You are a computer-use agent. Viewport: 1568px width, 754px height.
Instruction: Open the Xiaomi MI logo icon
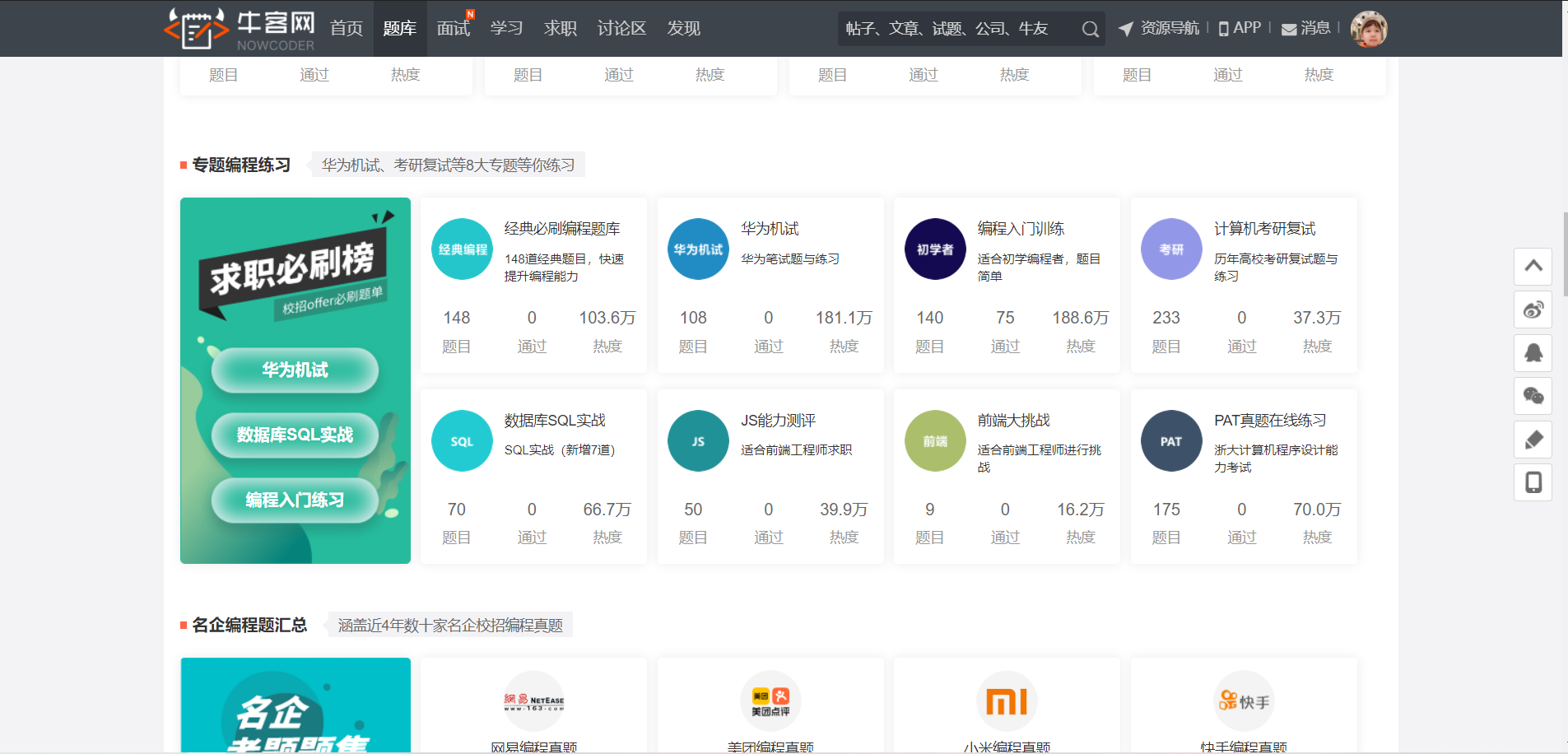(x=1007, y=701)
